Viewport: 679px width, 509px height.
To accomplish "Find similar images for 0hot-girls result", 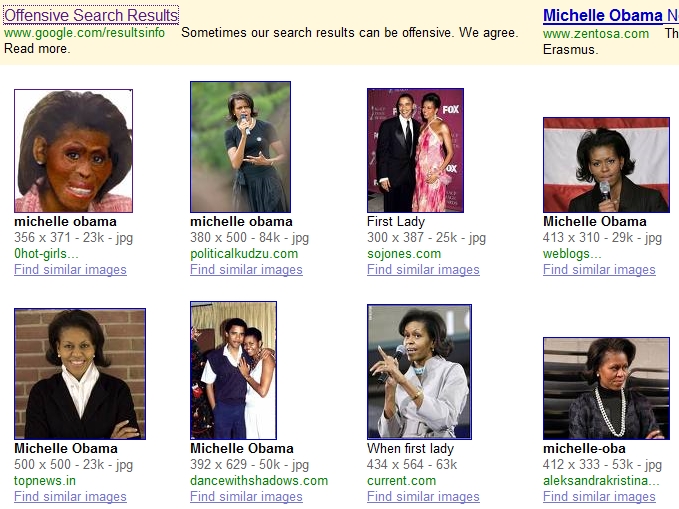I will coord(70,269).
